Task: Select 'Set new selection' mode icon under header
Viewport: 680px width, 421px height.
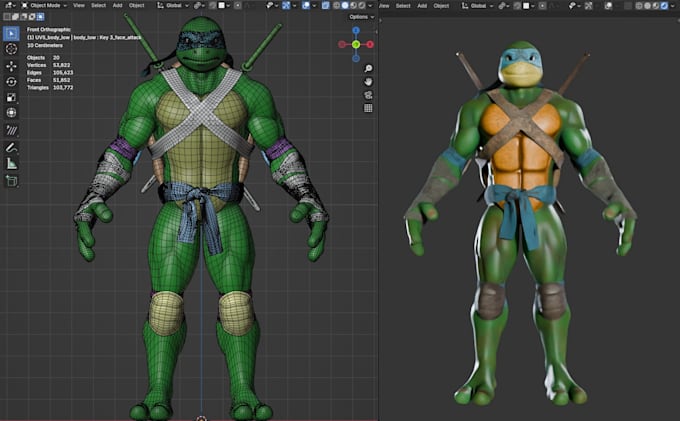Action: [x=7, y=16]
